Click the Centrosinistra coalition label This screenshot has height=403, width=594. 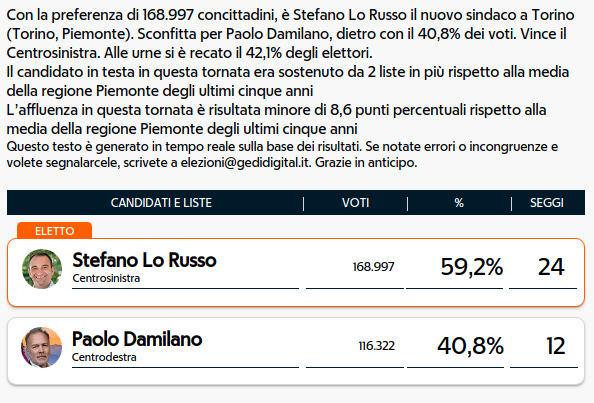(106, 278)
